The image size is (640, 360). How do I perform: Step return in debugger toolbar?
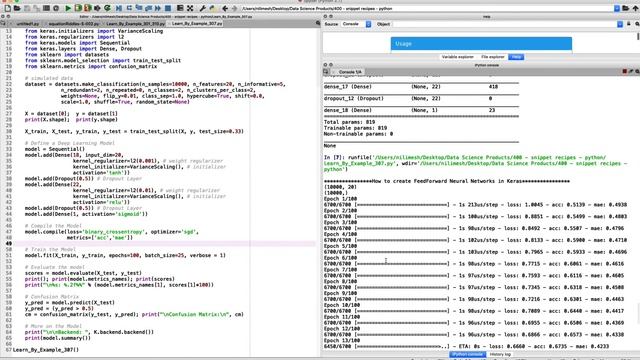click(x=149, y=8)
